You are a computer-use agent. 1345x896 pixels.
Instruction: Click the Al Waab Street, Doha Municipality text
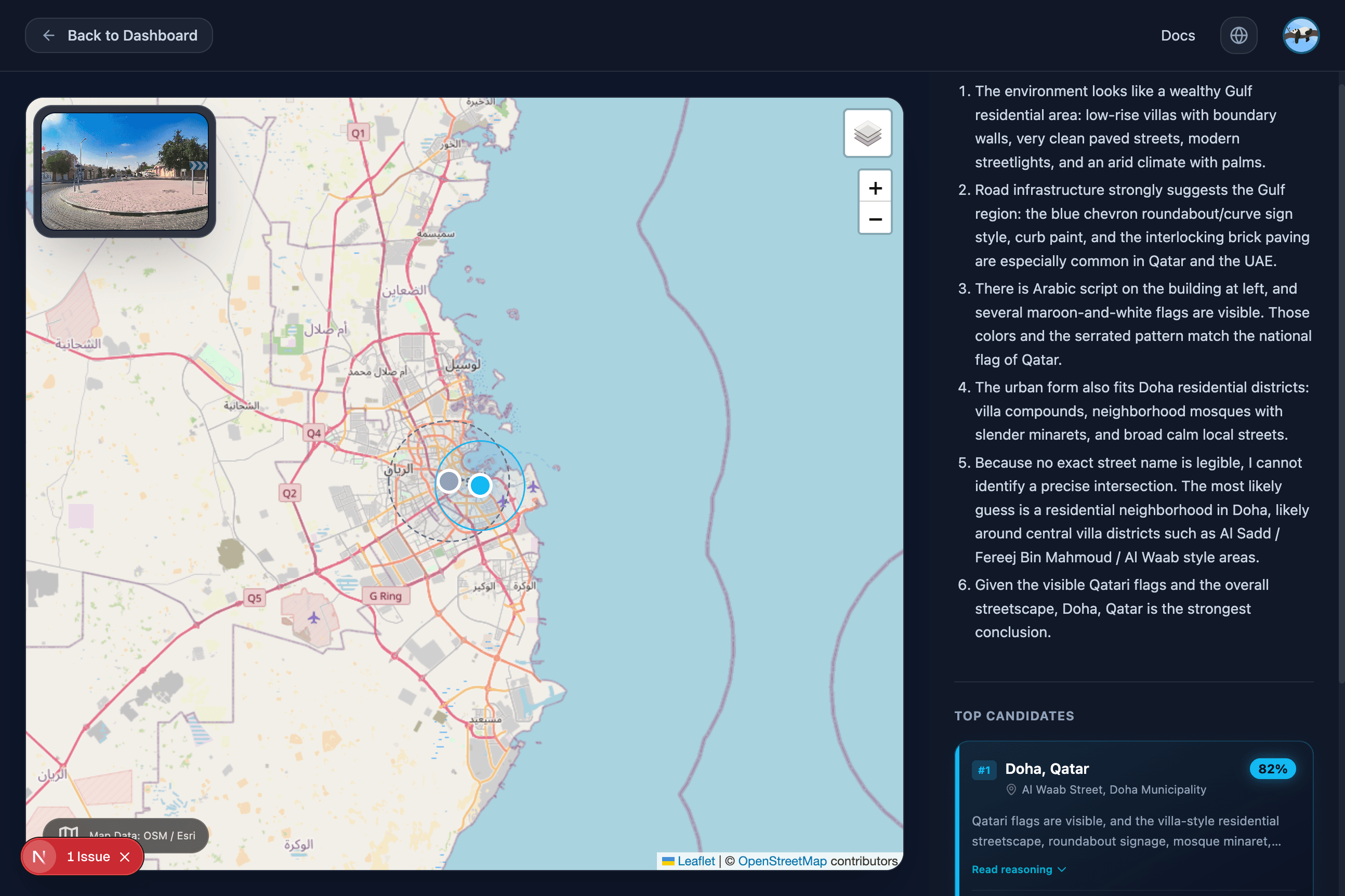click(1113, 789)
